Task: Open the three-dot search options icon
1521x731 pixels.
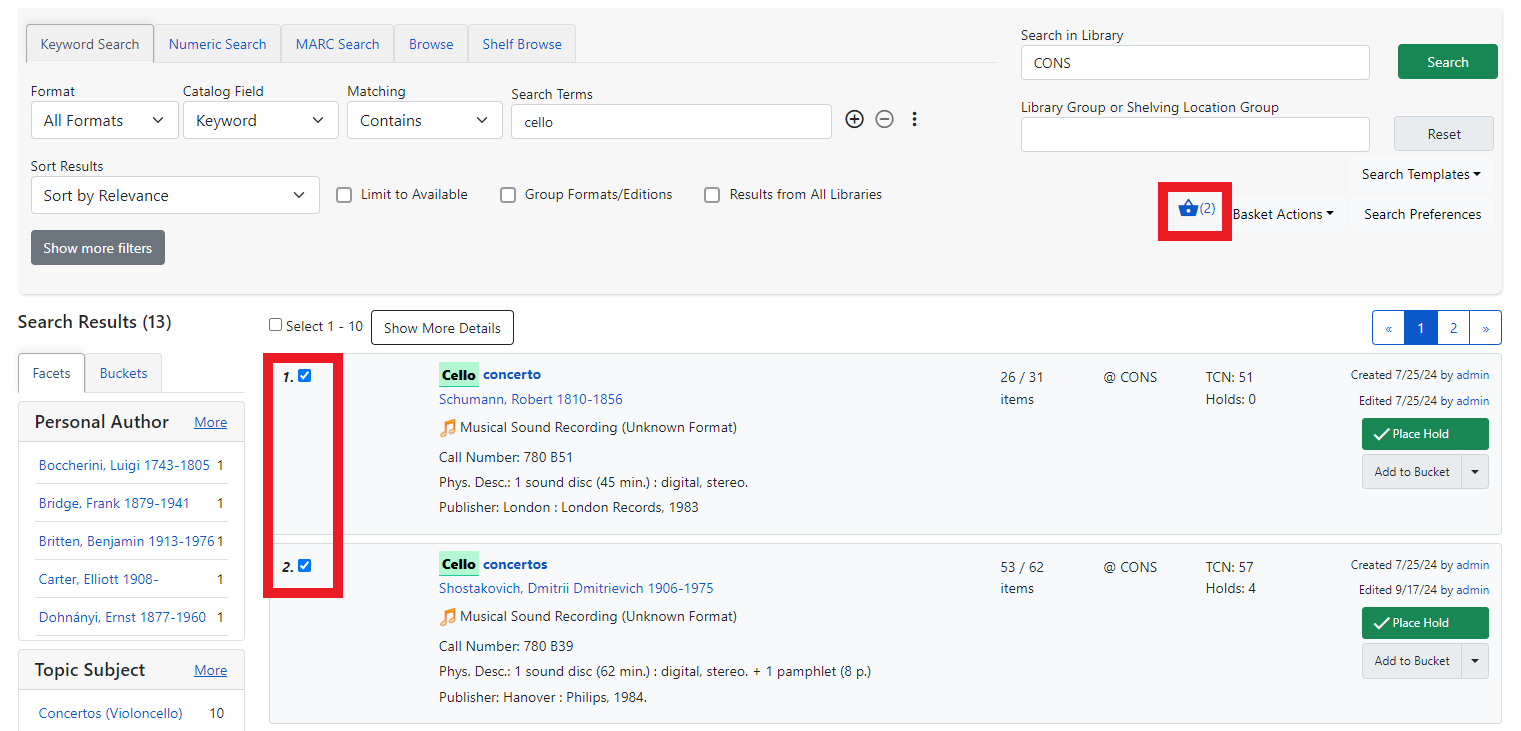Action: 914,118
